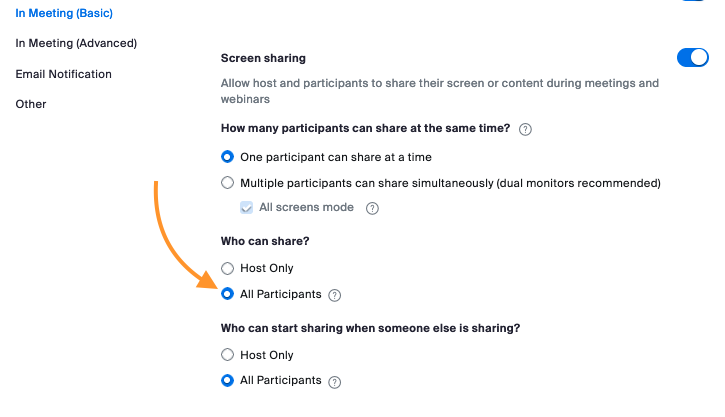Click the Screen sharing heading
This screenshot has height=417, width=725.
263,59
